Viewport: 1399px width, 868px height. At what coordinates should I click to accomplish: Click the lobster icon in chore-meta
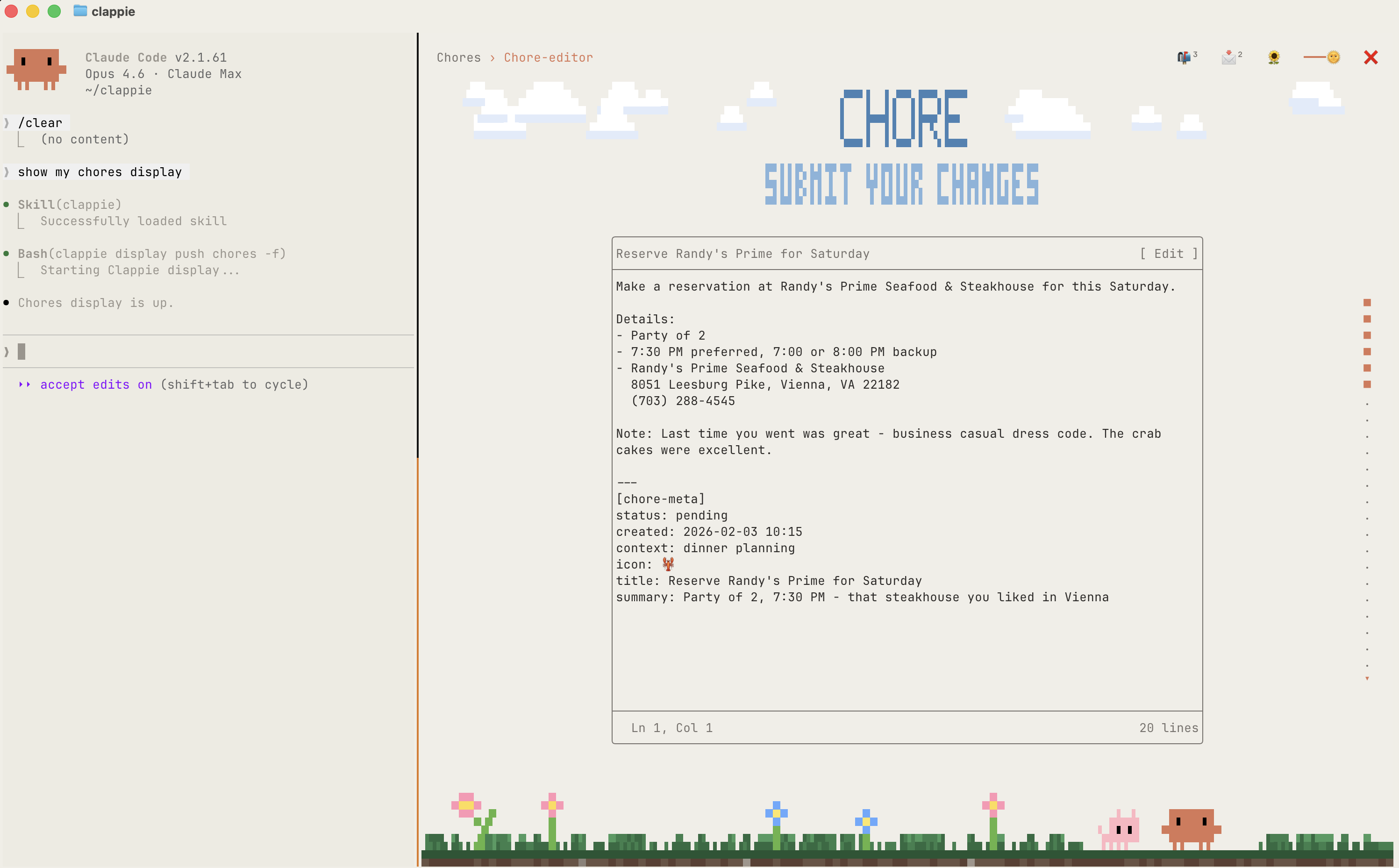coord(668,564)
